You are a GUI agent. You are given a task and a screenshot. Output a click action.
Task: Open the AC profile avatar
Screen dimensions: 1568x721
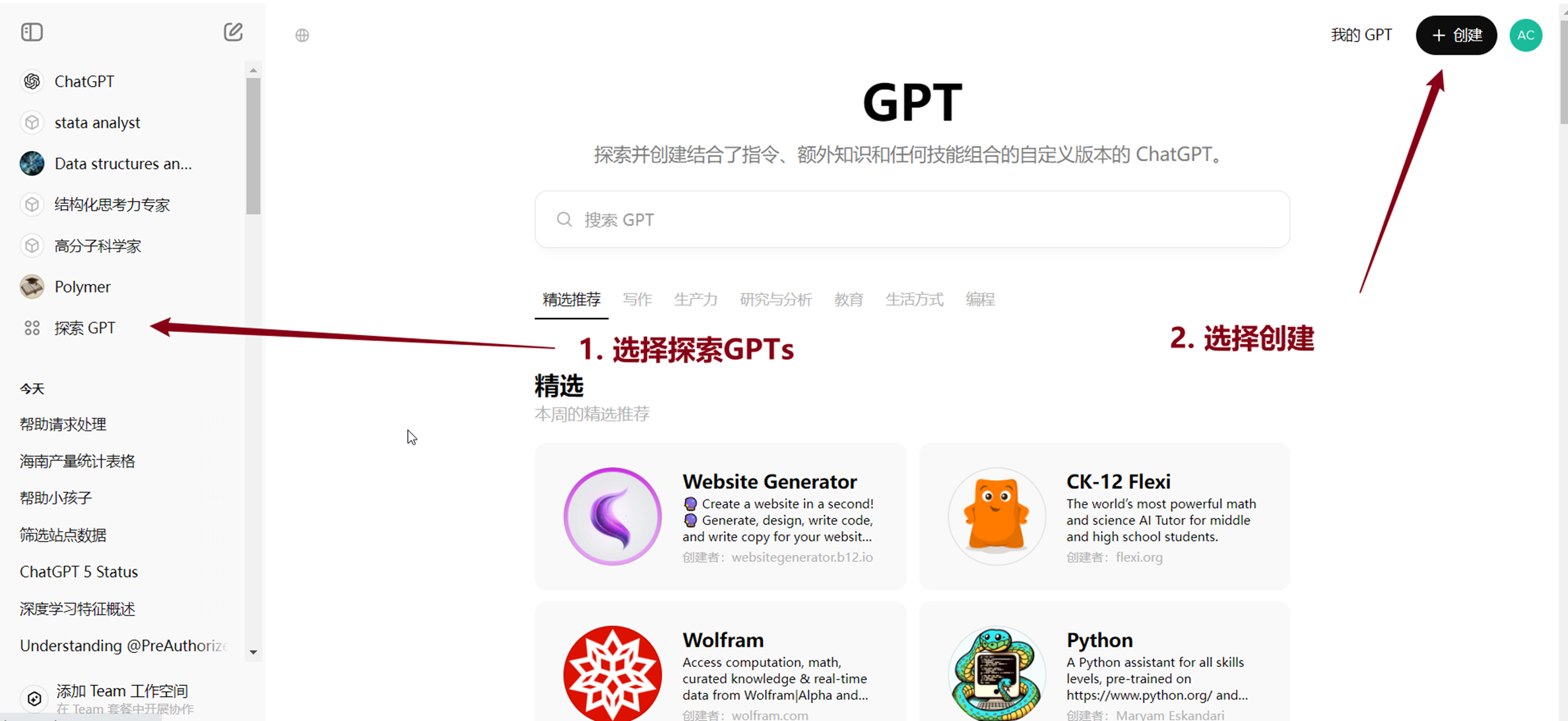(x=1526, y=35)
